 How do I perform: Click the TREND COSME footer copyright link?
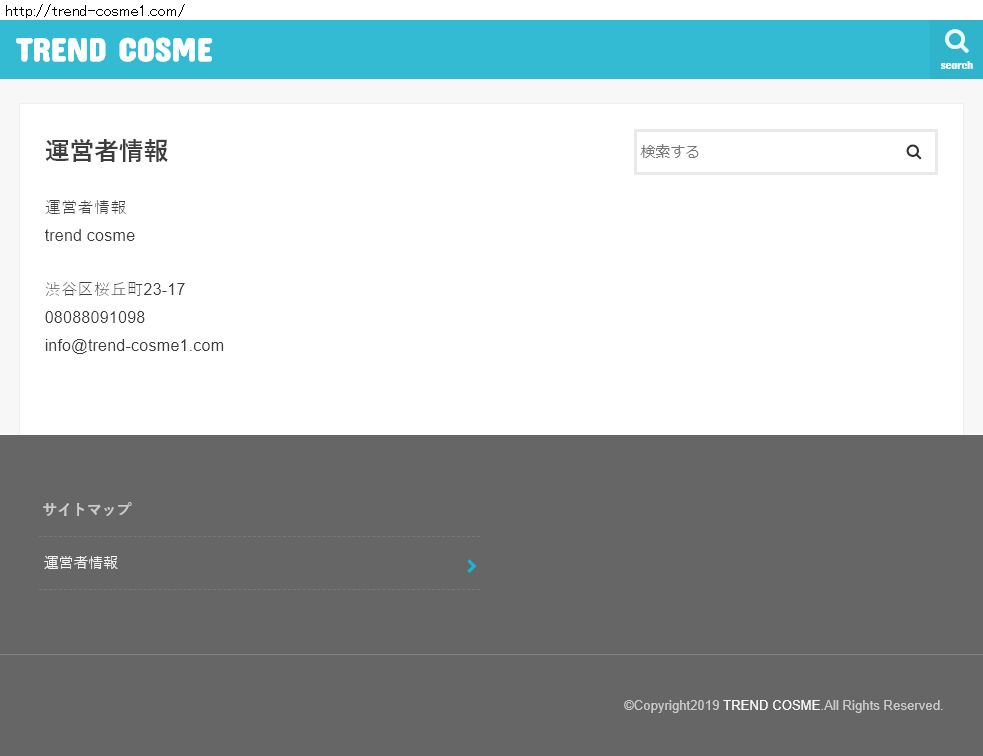click(x=771, y=705)
